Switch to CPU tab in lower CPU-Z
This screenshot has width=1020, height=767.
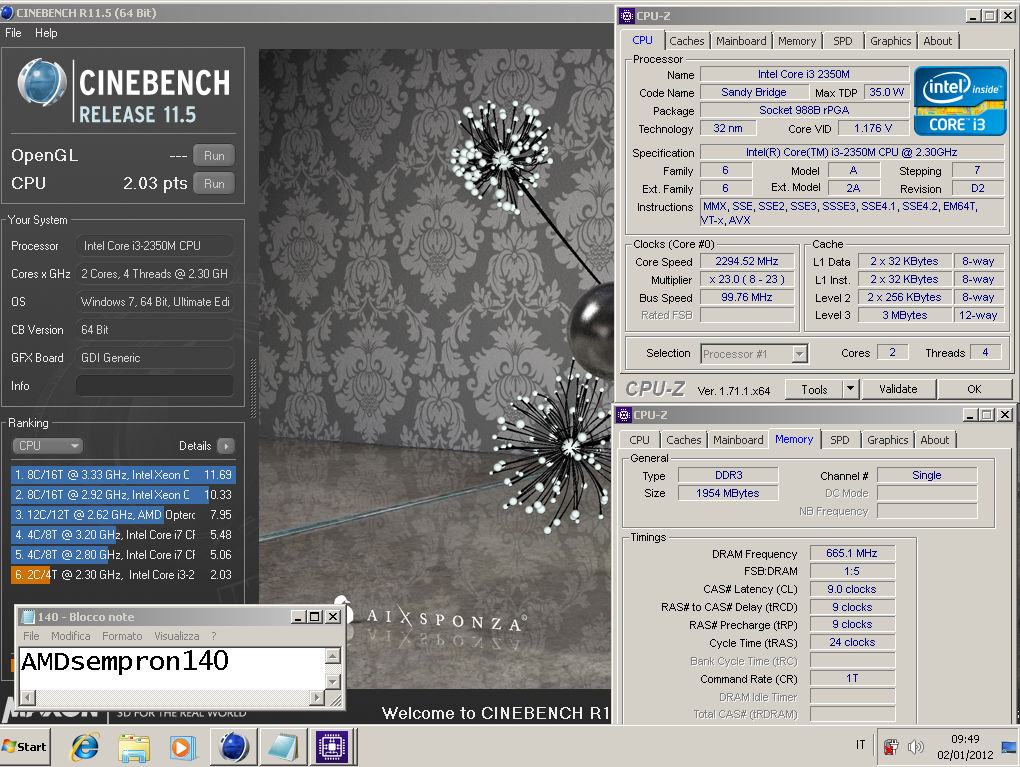click(639, 440)
